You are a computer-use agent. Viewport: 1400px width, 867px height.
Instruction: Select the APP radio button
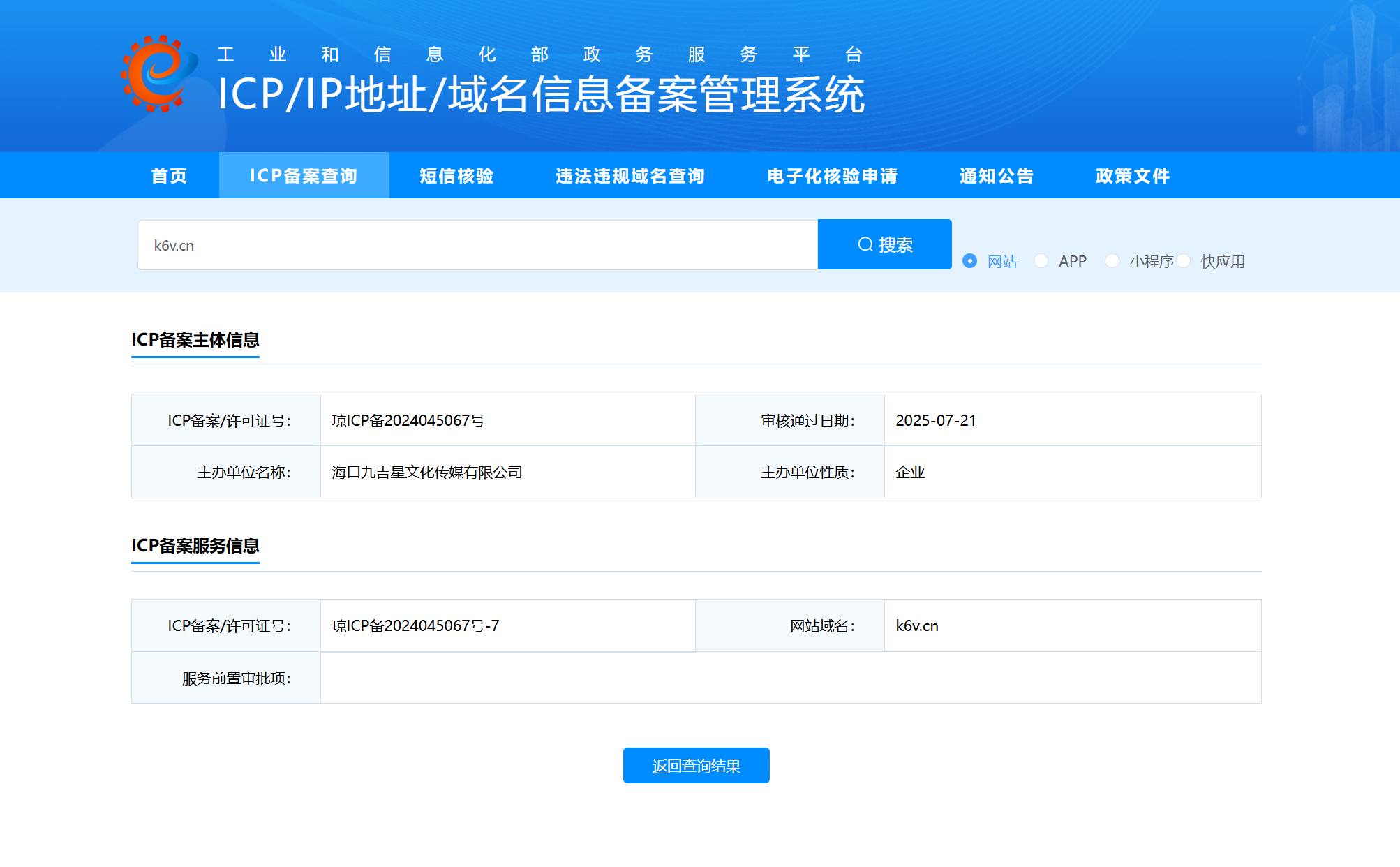click(x=1041, y=261)
